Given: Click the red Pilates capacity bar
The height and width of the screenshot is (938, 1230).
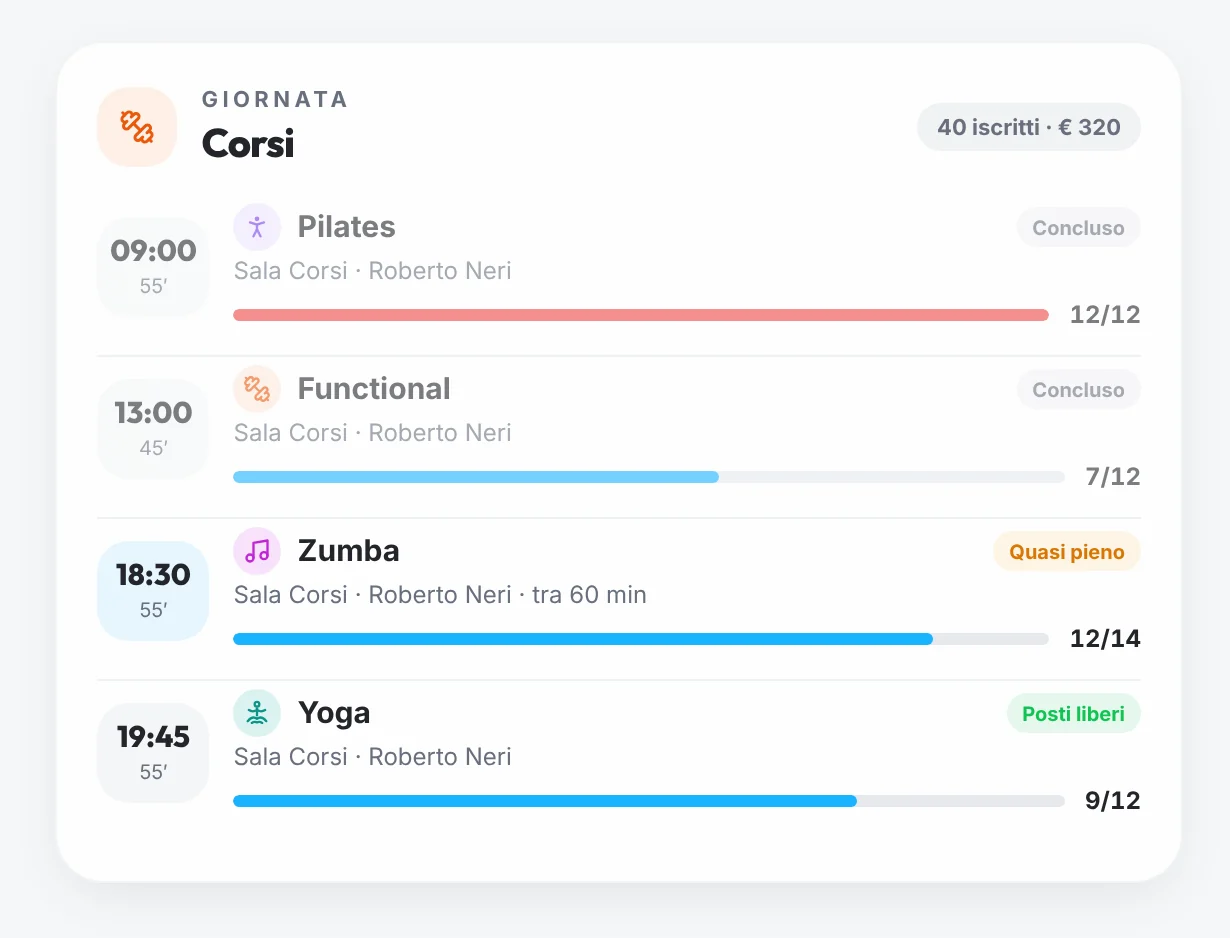Looking at the screenshot, I should (x=641, y=315).
